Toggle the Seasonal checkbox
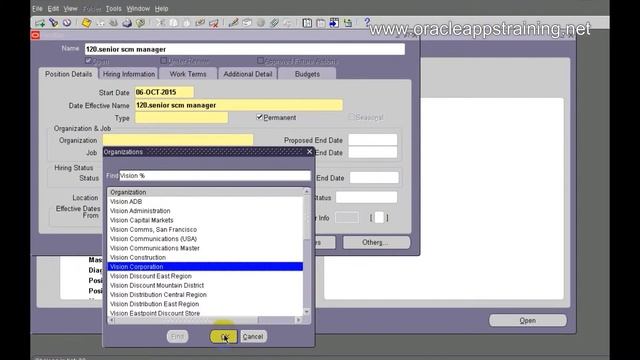This screenshot has height=360, width=640. tap(351, 117)
